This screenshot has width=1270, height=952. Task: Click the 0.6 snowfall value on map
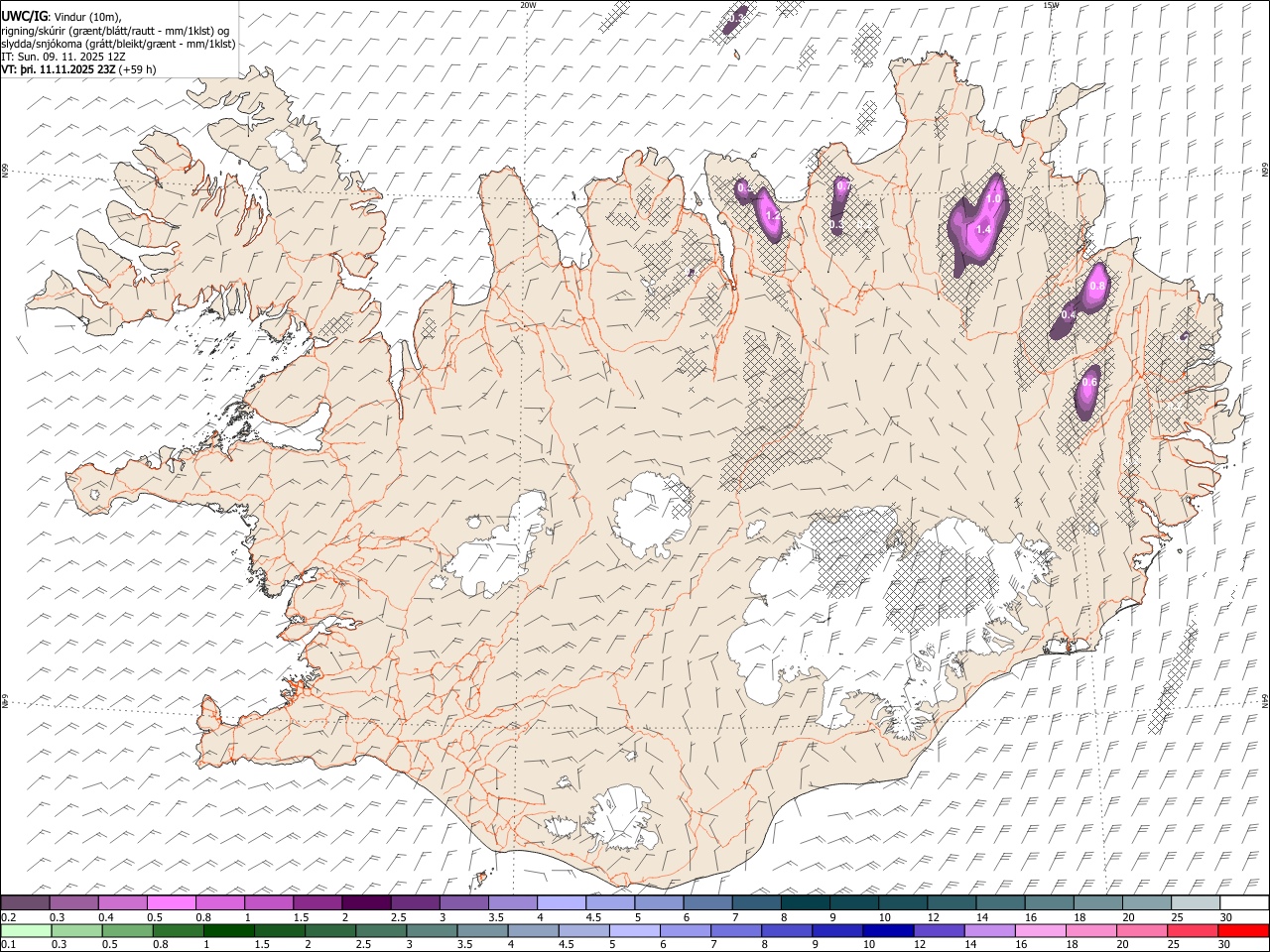(1088, 382)
